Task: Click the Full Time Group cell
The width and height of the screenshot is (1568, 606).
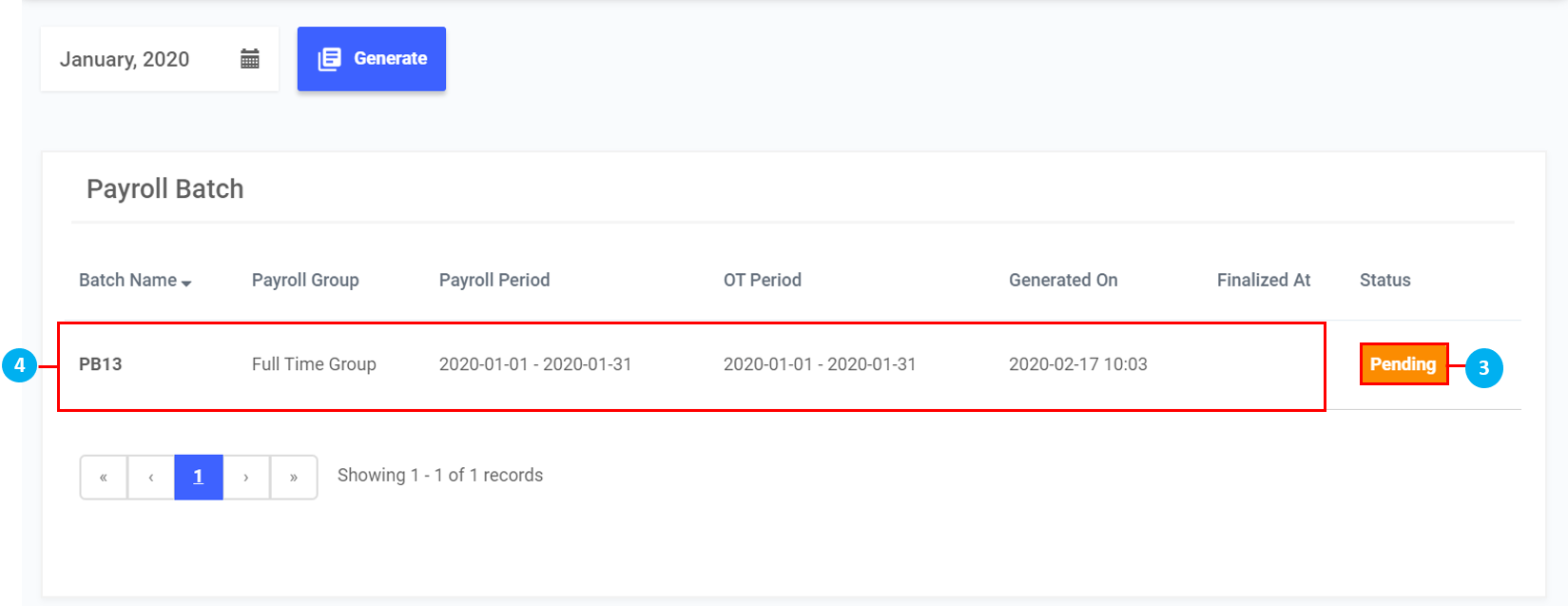Action: pyautogui.click(x=314, y=364)
